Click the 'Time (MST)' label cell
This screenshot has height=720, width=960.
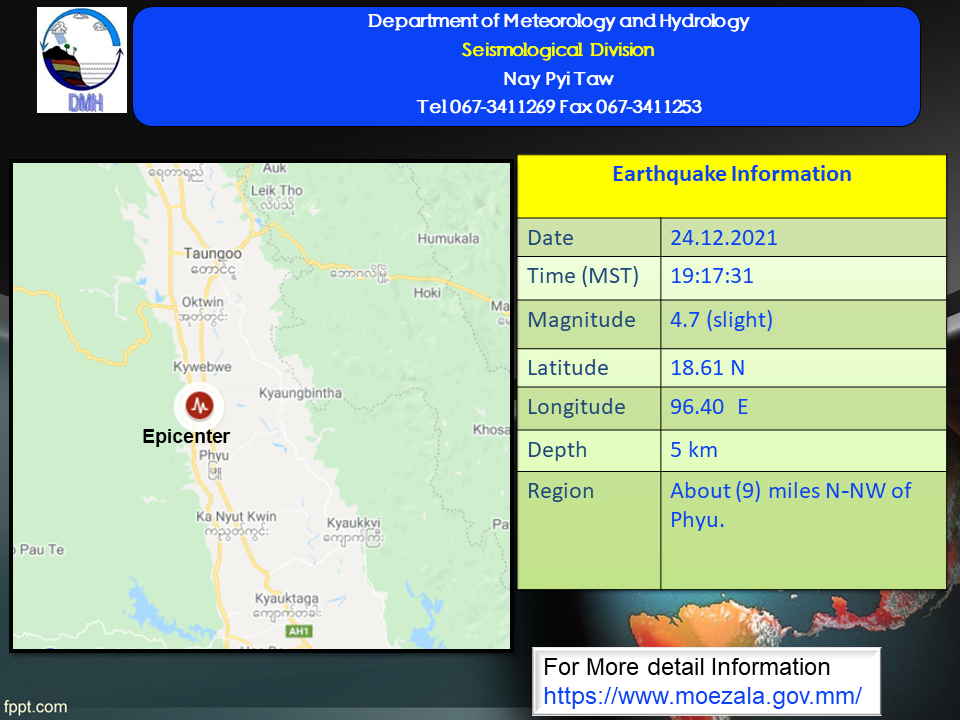(x=589, y=278)
